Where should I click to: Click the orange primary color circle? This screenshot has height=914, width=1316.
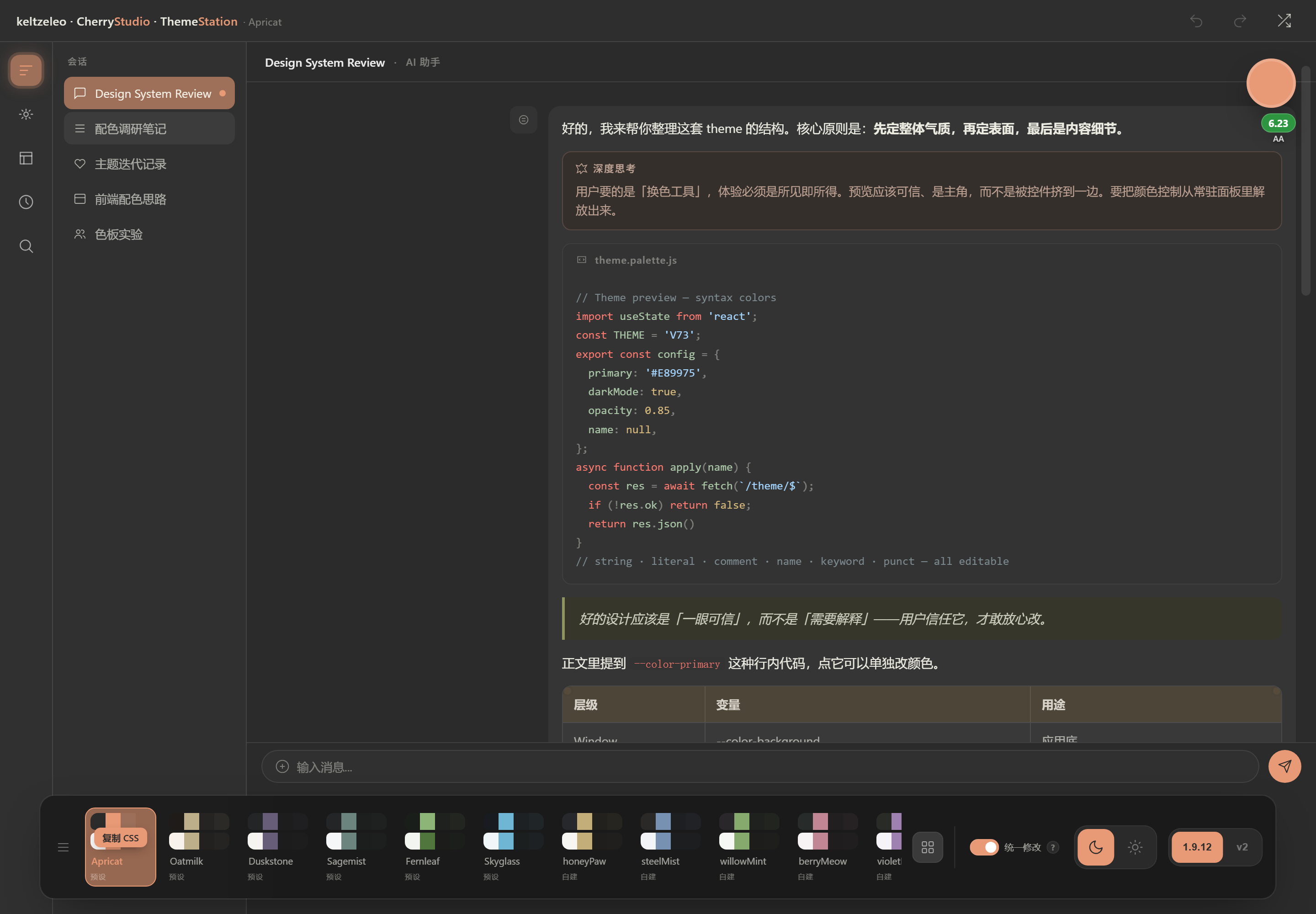pyautogui.click(x=1271, y=83)
